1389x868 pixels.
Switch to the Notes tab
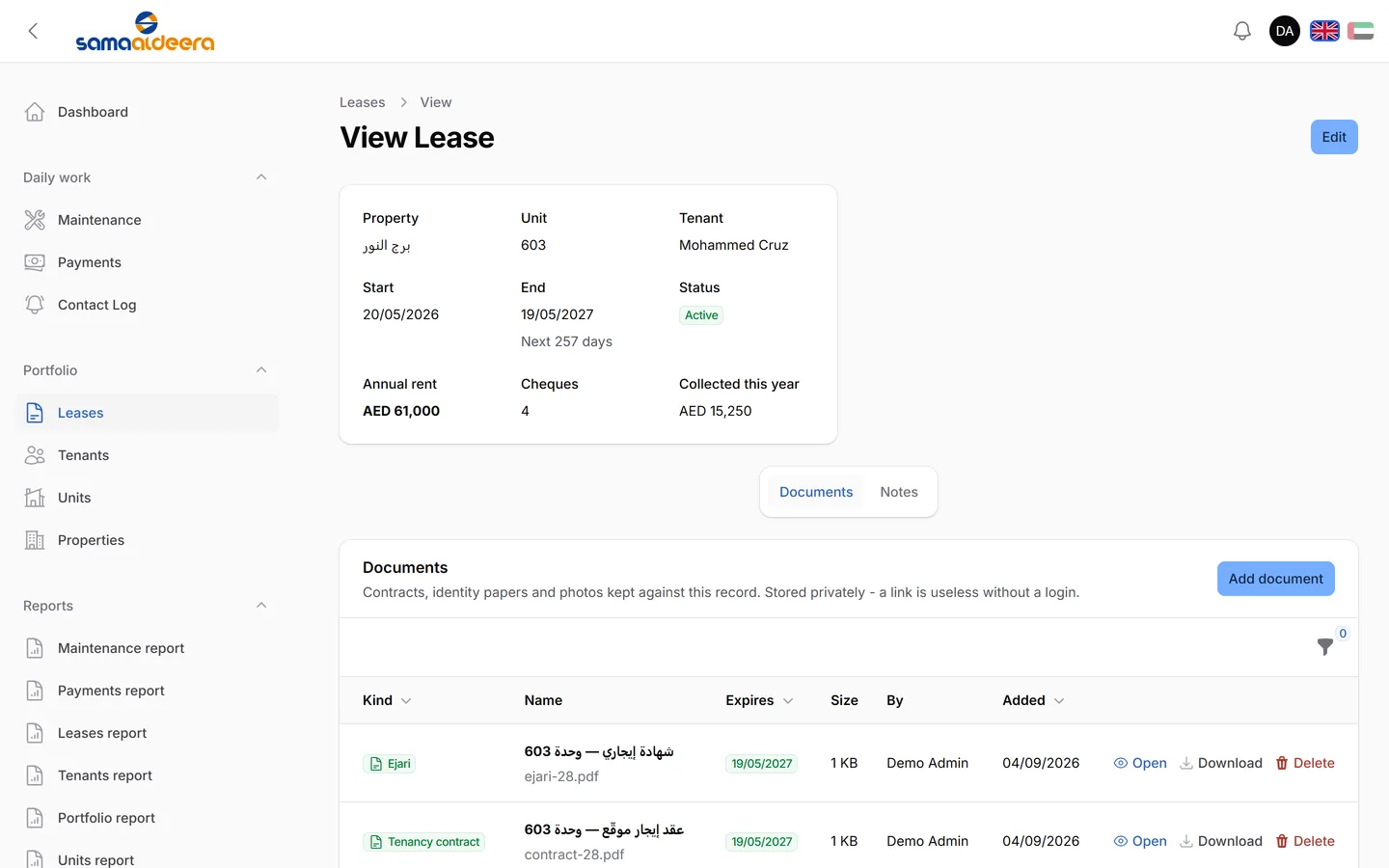pos(899,492)
